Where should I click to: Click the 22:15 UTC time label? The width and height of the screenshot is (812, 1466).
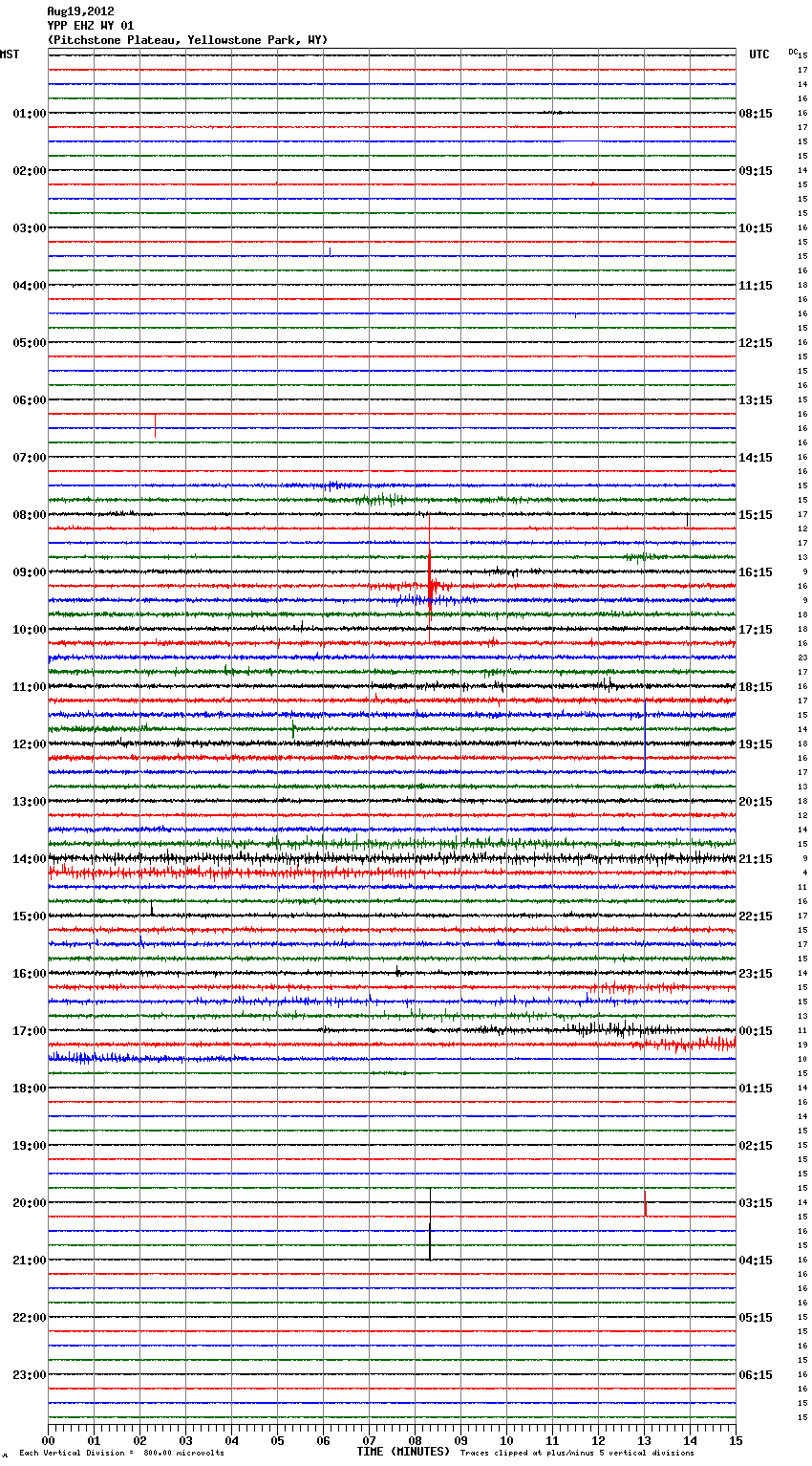(x=756, y=916)
